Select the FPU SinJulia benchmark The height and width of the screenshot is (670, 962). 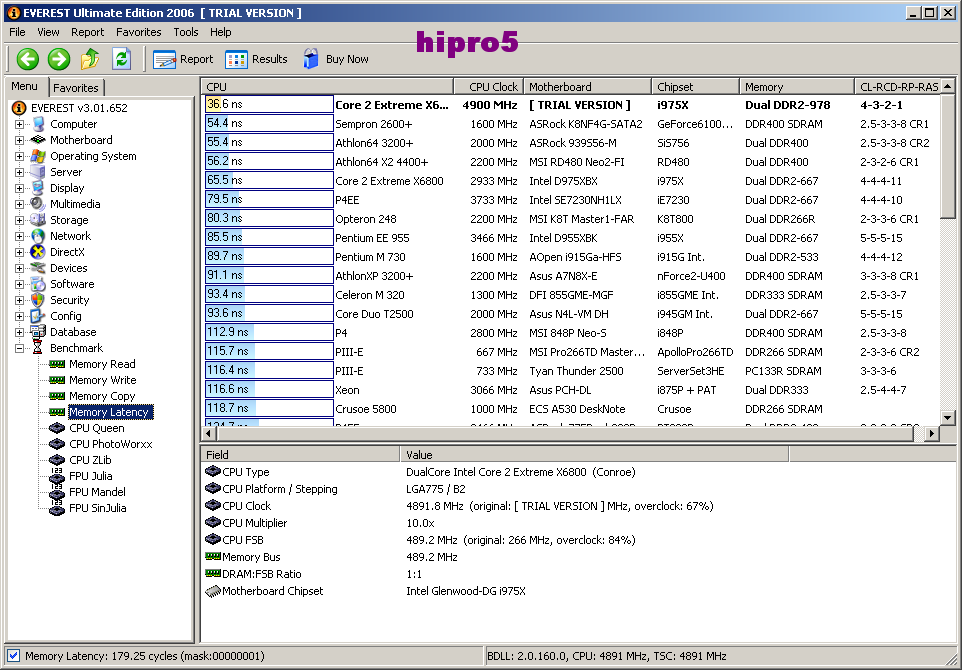click(x=98, y=507)
